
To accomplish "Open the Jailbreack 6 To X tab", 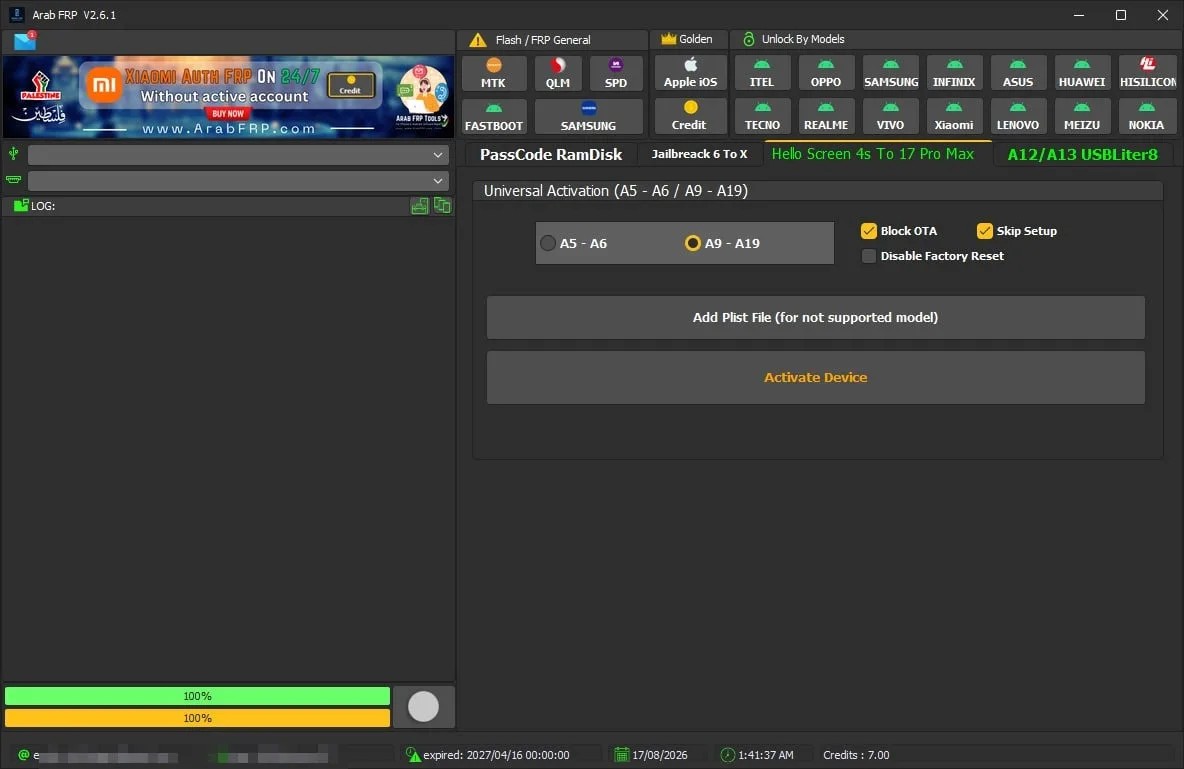I will [x=699, y=154].
